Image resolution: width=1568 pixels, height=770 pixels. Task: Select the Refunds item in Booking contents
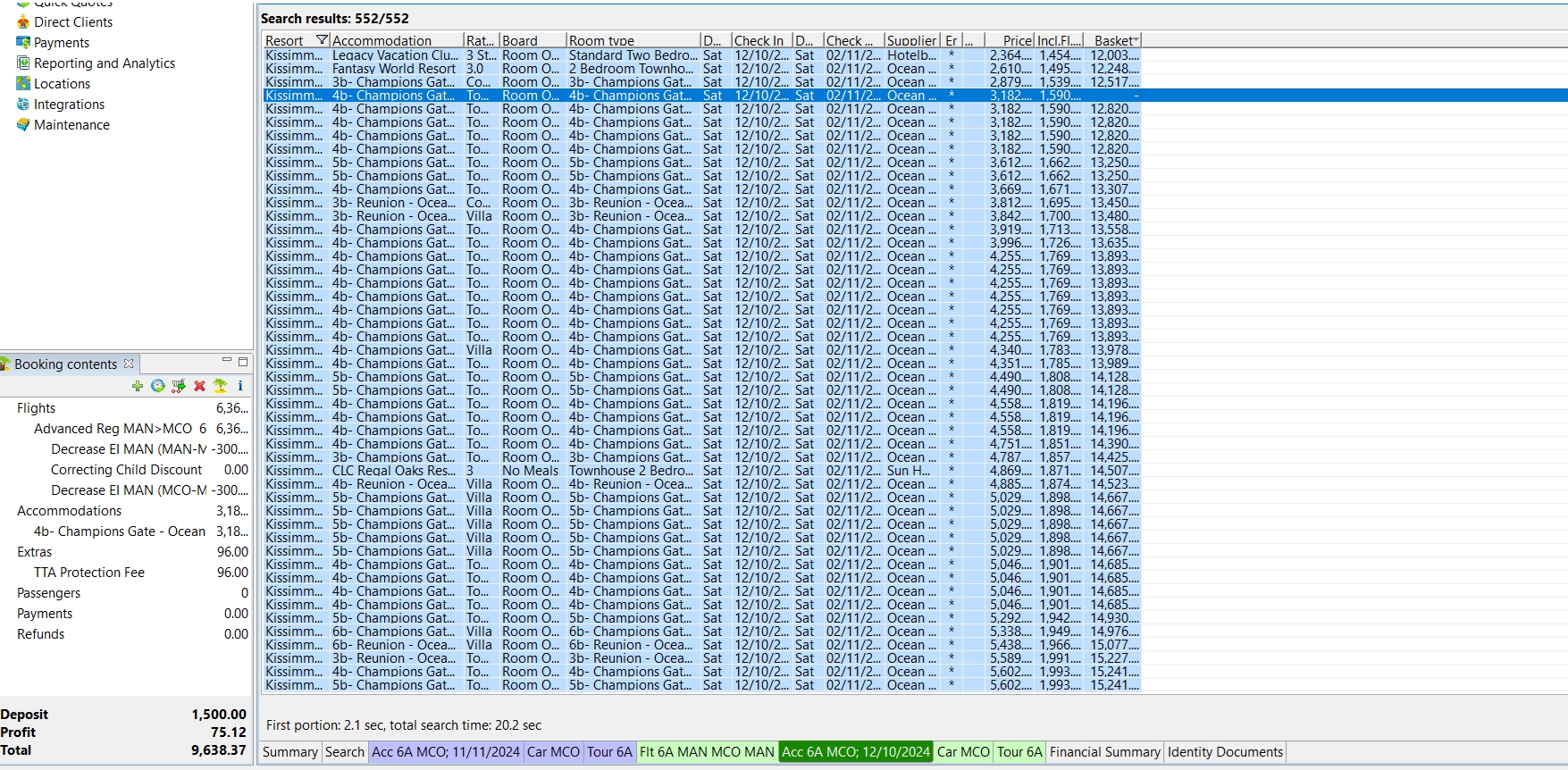pos(41,634)
